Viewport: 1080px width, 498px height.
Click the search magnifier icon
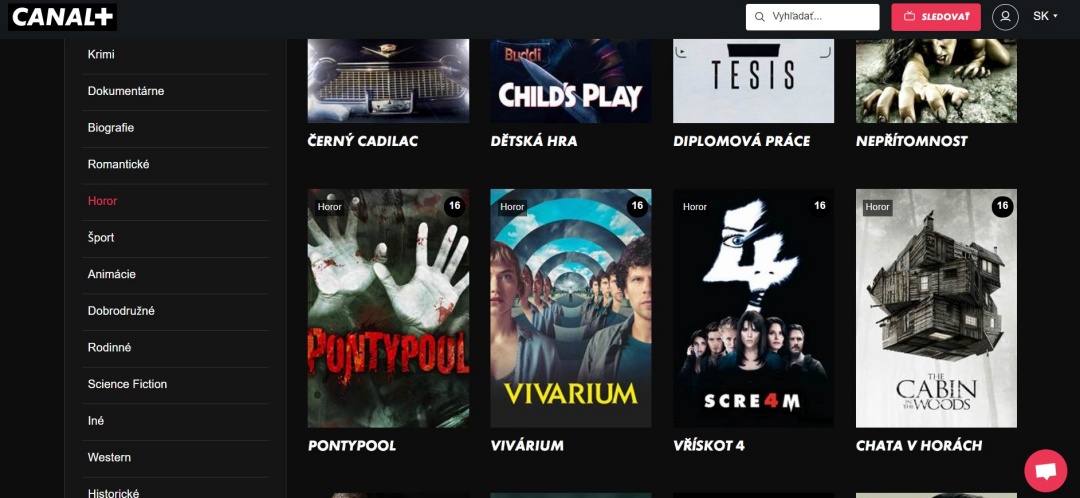point(760,17)
